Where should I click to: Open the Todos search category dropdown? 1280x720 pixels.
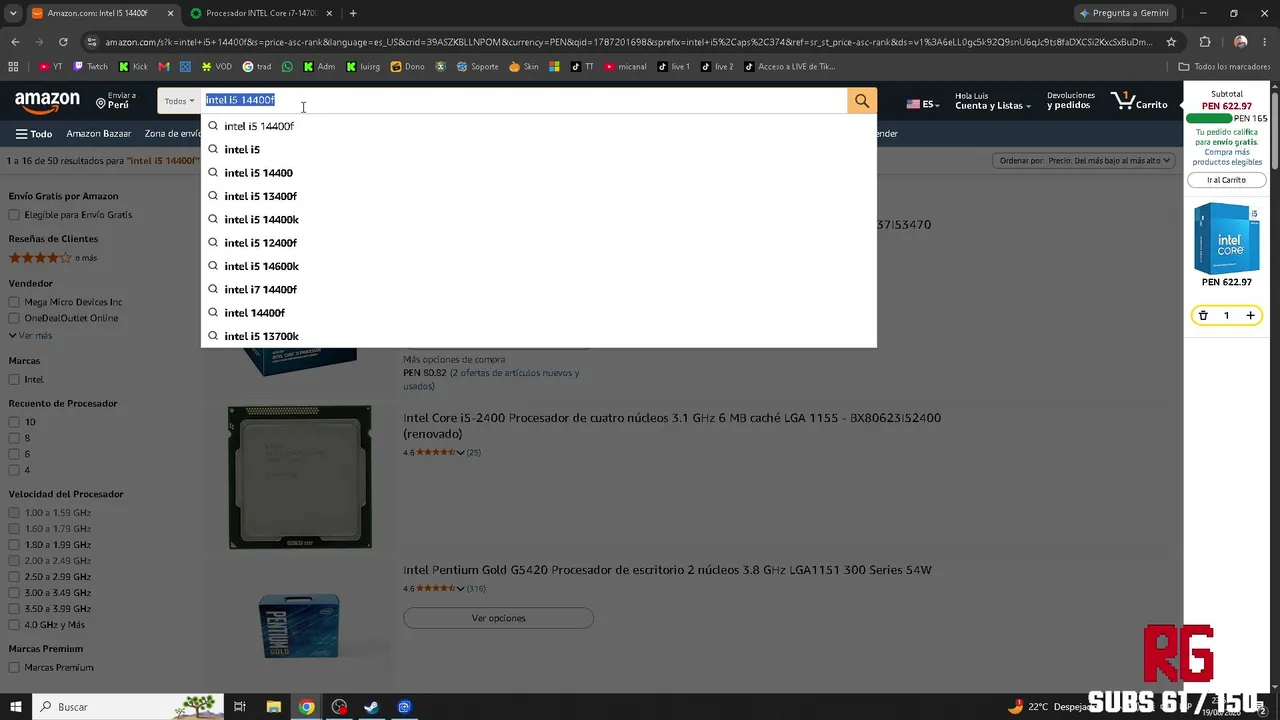pyautogui.click(x=179, y=101)
